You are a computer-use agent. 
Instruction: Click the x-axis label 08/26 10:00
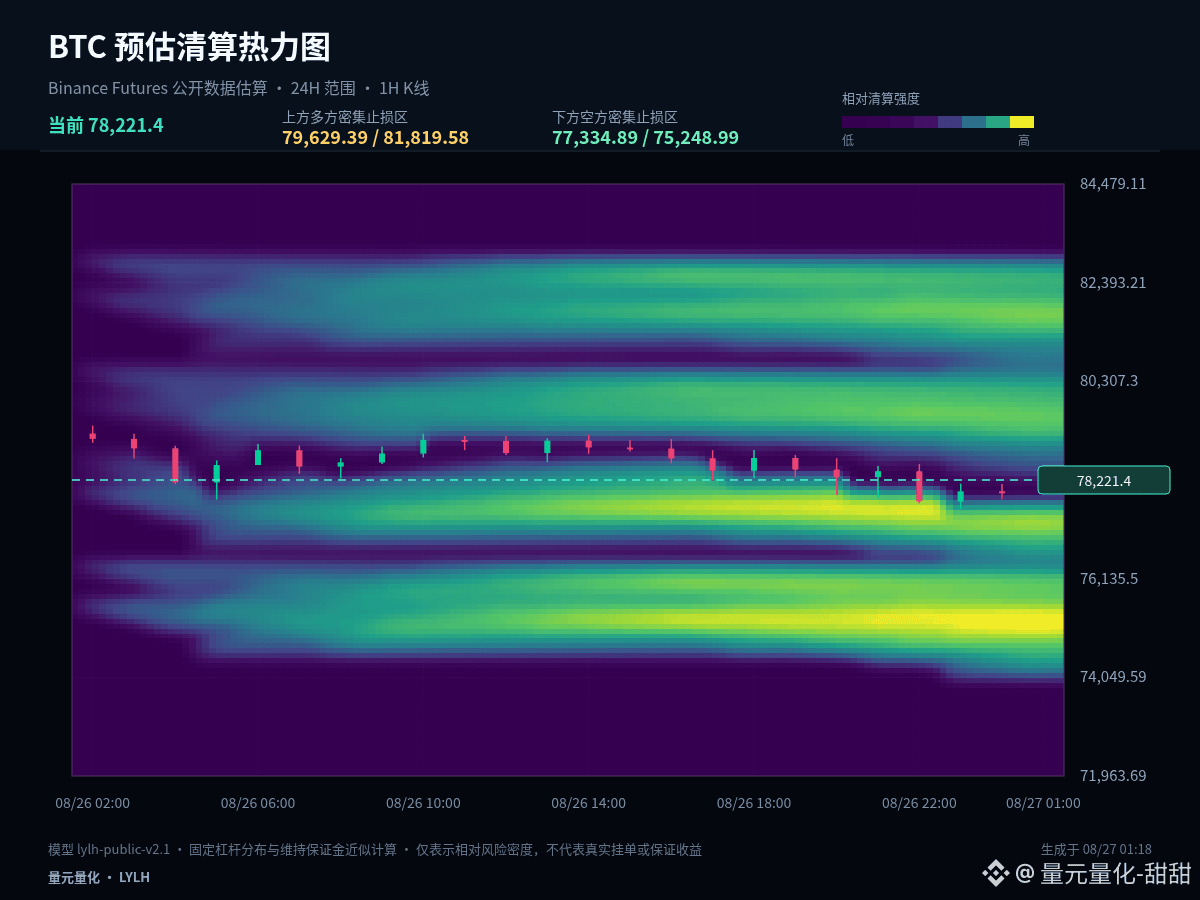[x=423, y=803]
